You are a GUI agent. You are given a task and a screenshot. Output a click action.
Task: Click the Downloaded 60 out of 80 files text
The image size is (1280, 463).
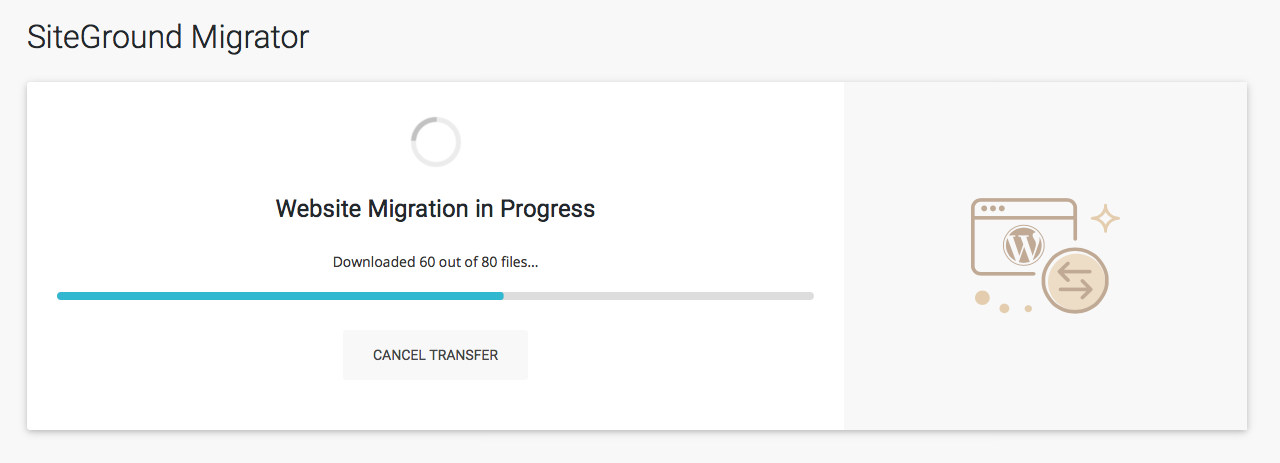(435, 262)
